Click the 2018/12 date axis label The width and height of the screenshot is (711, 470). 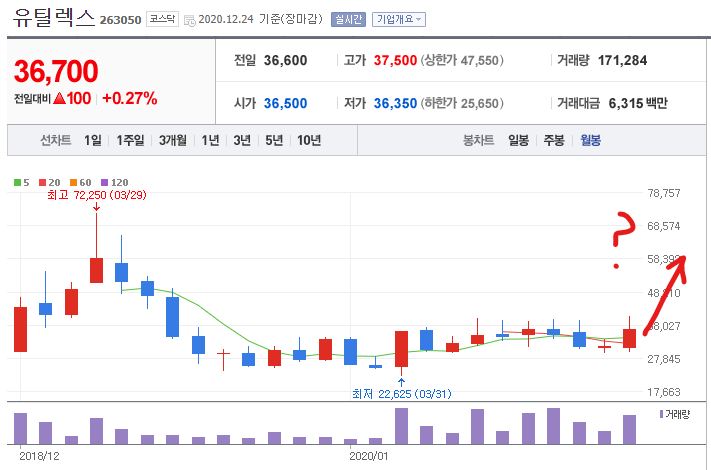coord(39,456)
